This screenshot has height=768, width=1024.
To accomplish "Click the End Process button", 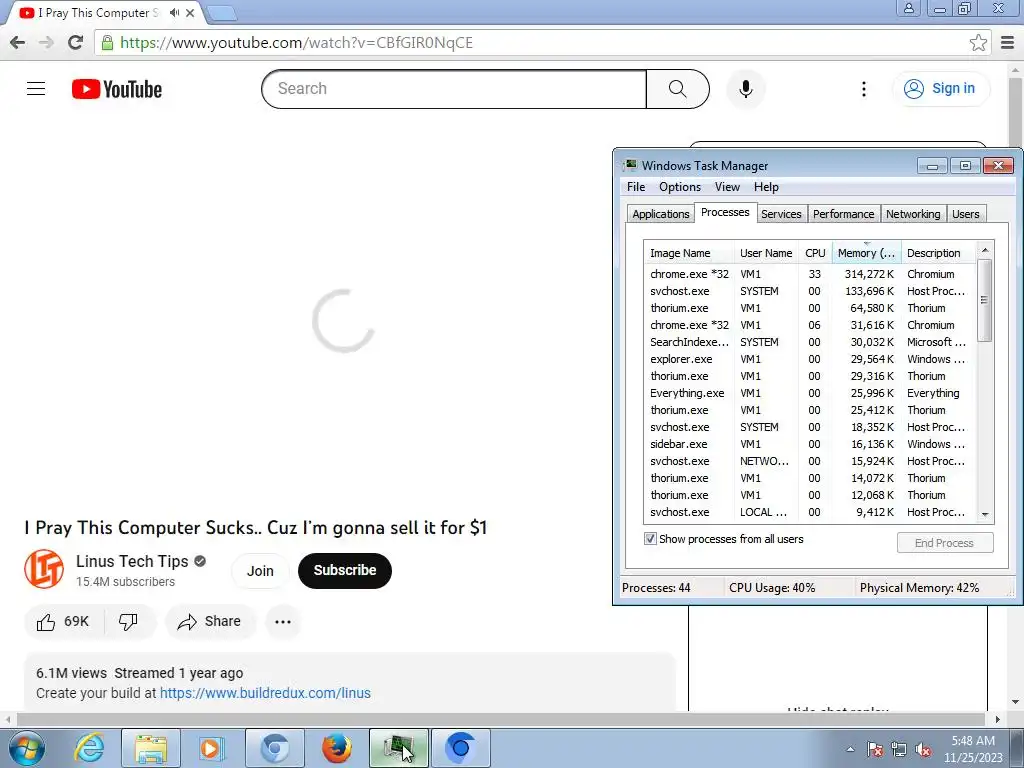I will coord(944,543).
